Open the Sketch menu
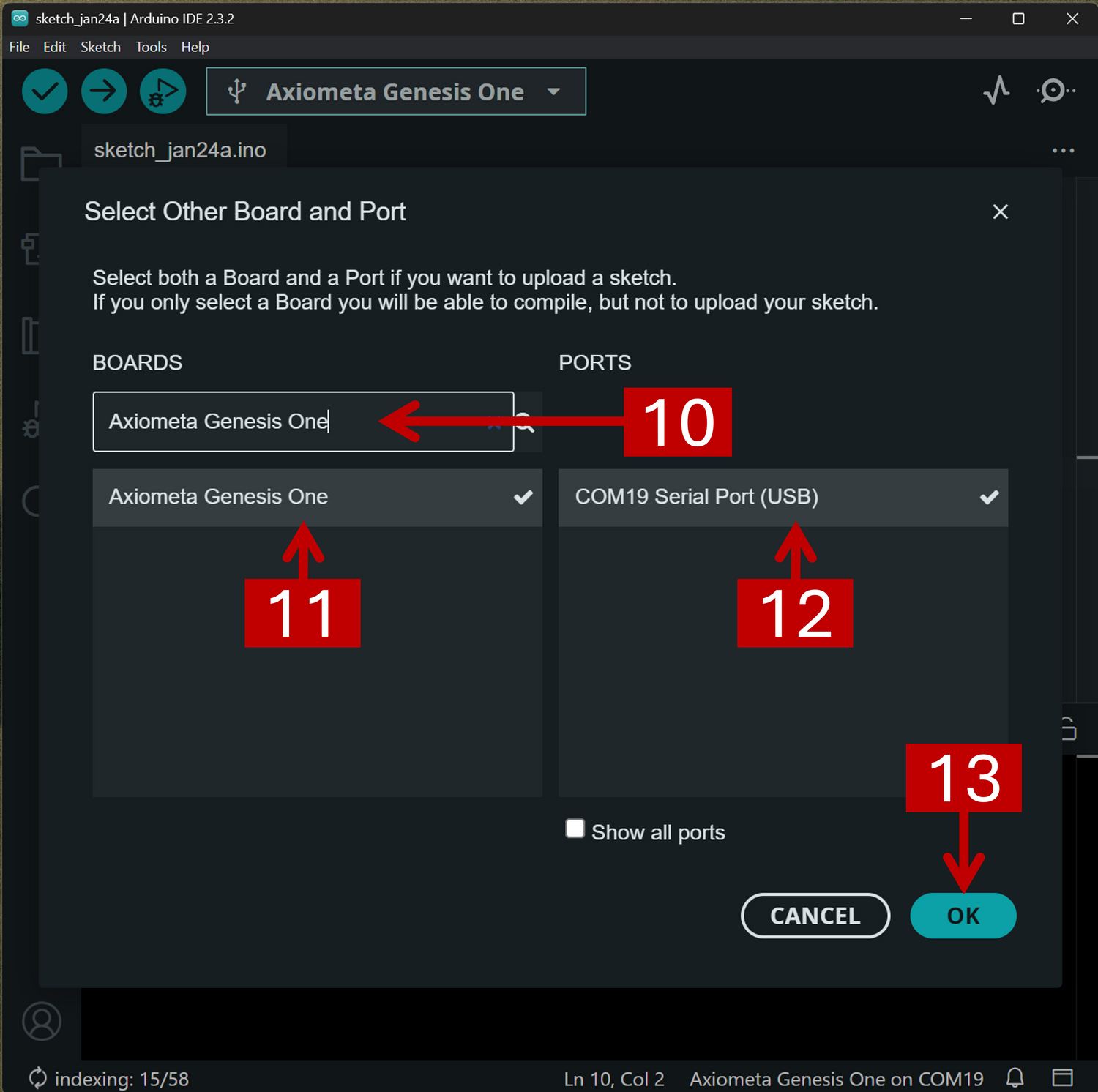Viewport: 1098px width, 1092px height. (100, 47)
